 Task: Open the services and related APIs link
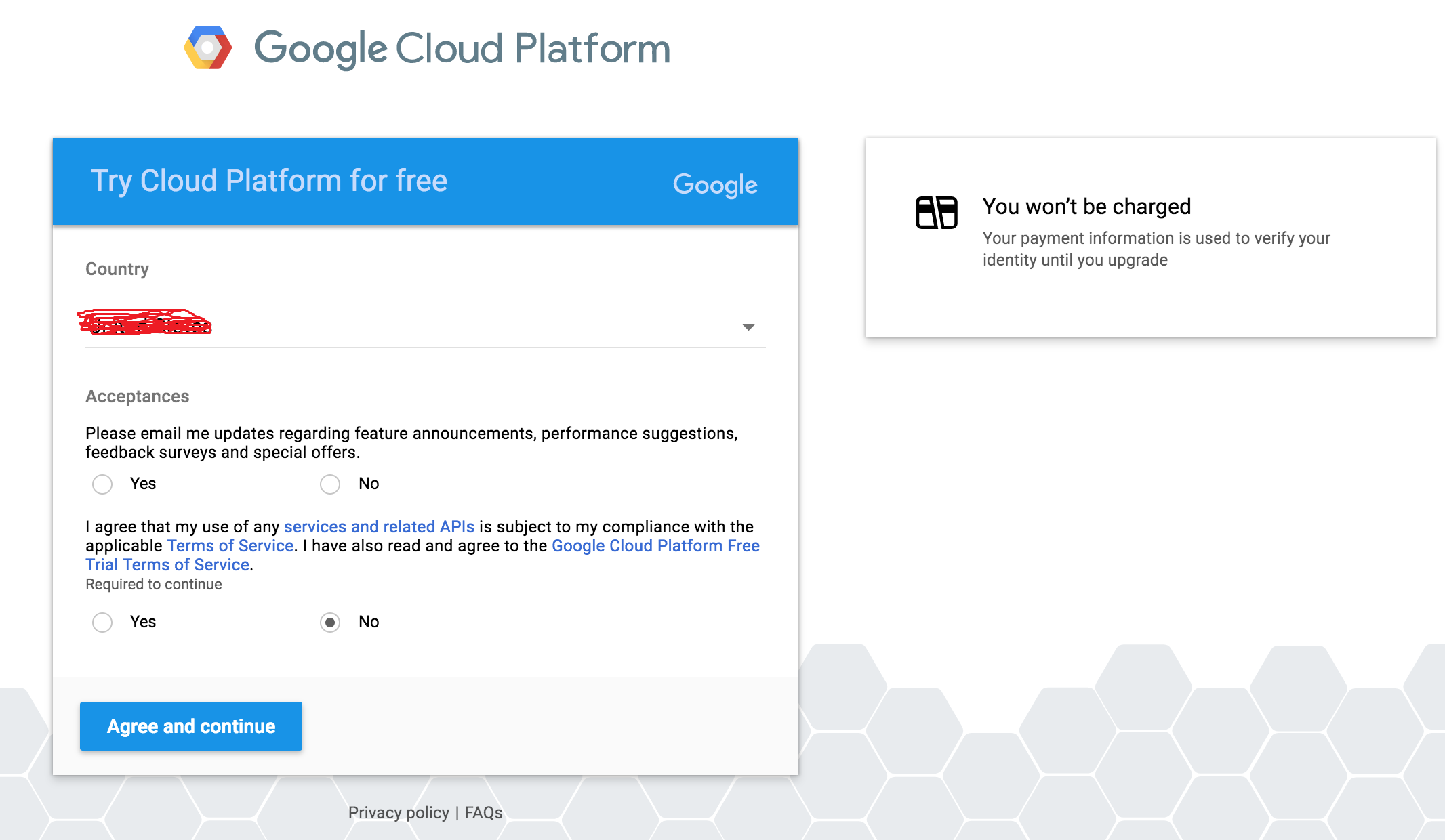point(379,527)
